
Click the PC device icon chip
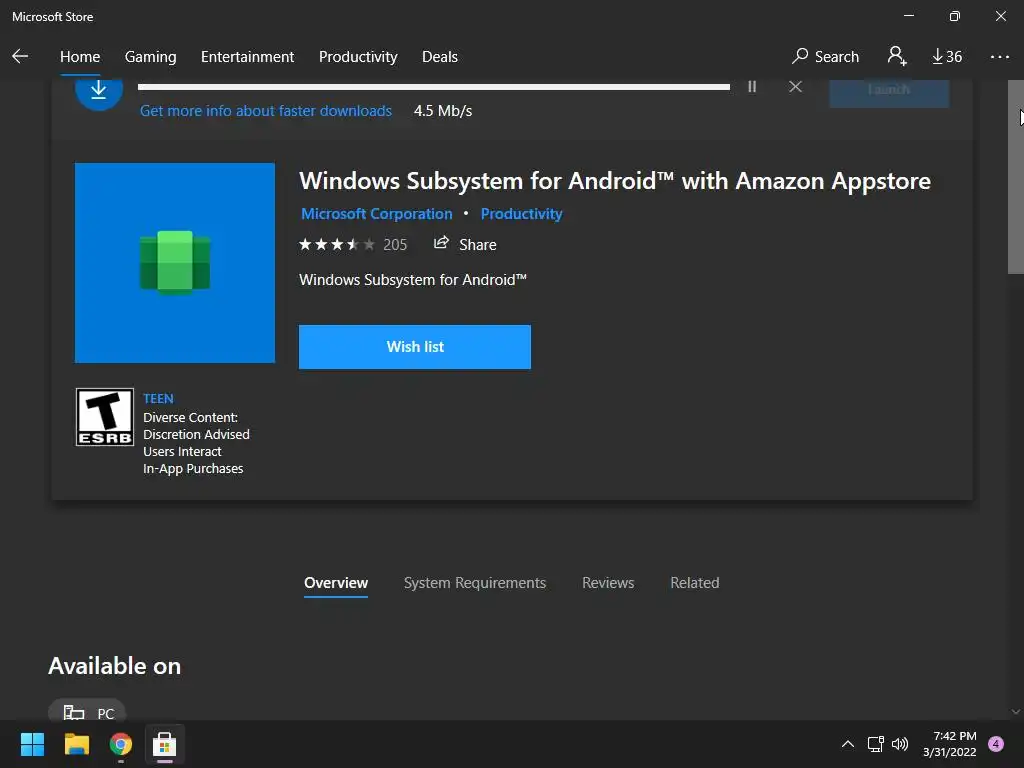(87, 712)
